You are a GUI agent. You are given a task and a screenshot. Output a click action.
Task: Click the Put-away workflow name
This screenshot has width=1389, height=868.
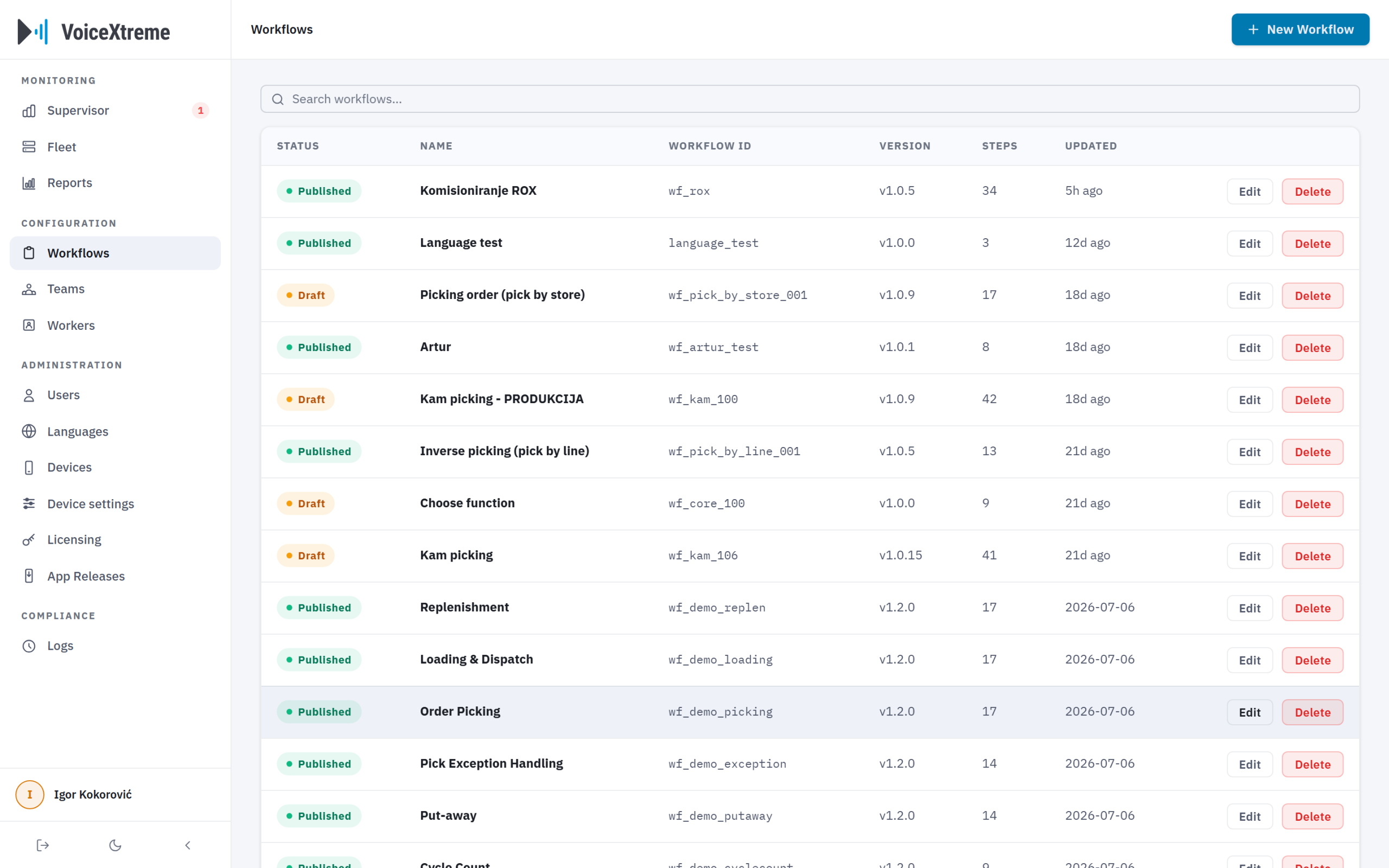(x=448, y=816)
